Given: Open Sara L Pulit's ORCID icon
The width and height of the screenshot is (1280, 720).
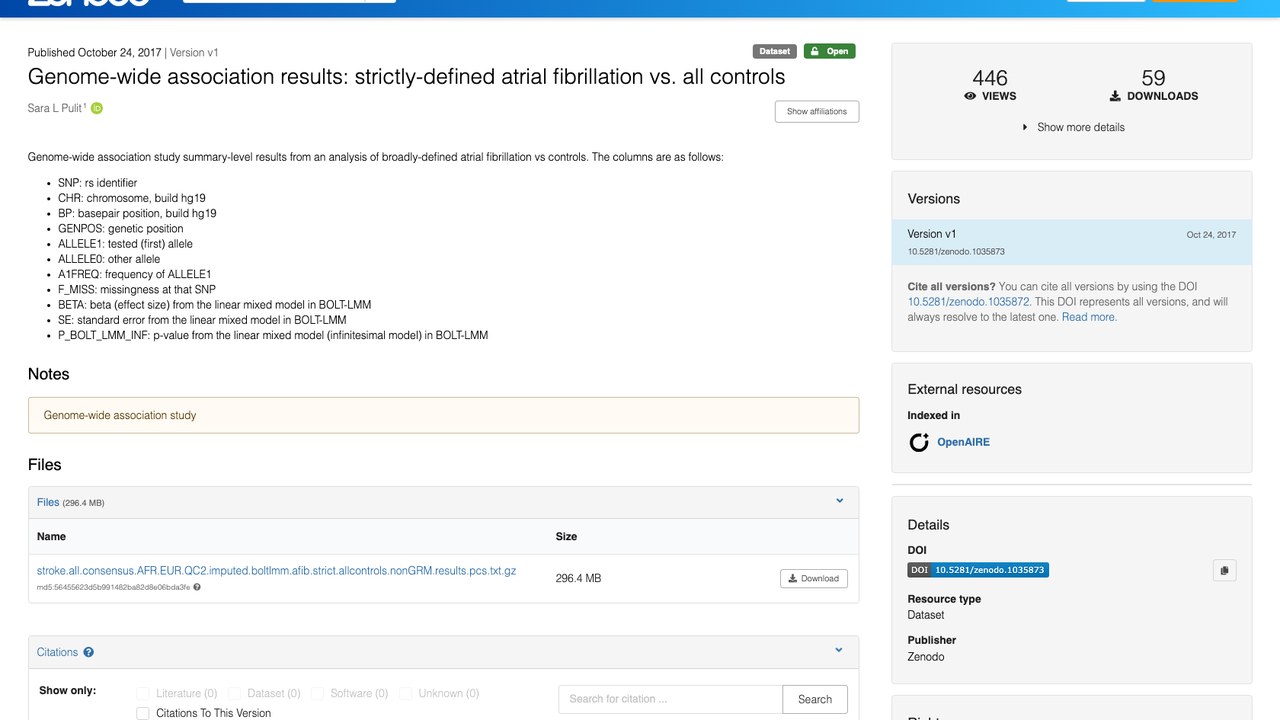Looking at the screenshot, I should pos(97,108).
